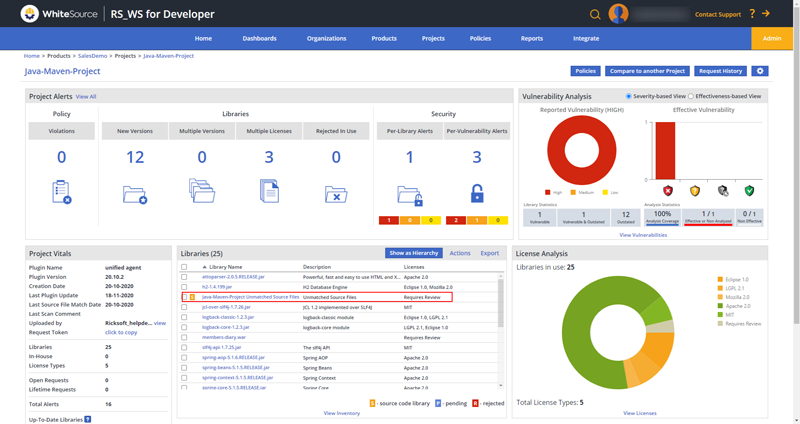Click the New Versions folder icon
This screenshot has width=800, height=424.
(135, 195)
